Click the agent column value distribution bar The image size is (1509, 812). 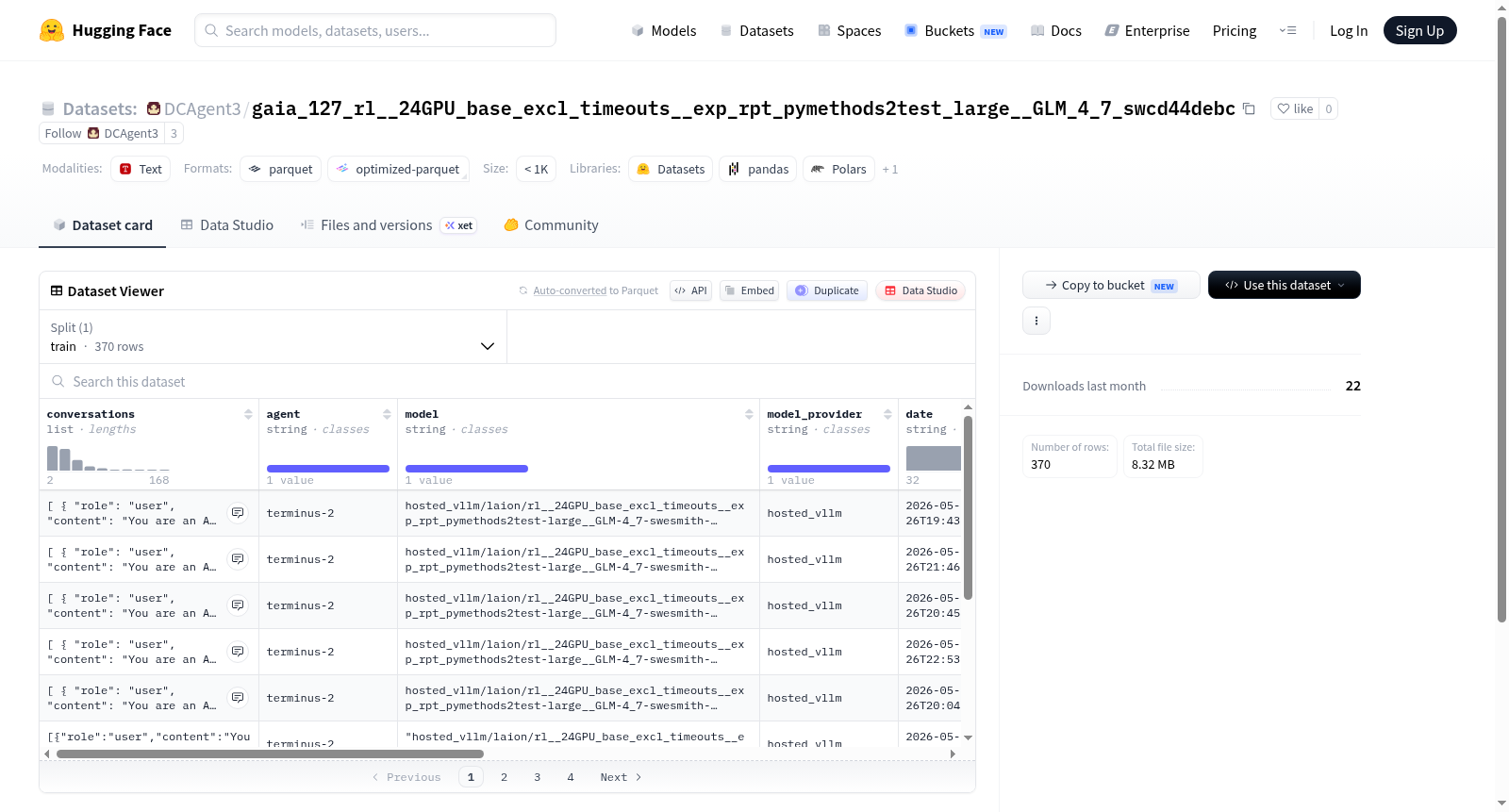tap(328, 469)
